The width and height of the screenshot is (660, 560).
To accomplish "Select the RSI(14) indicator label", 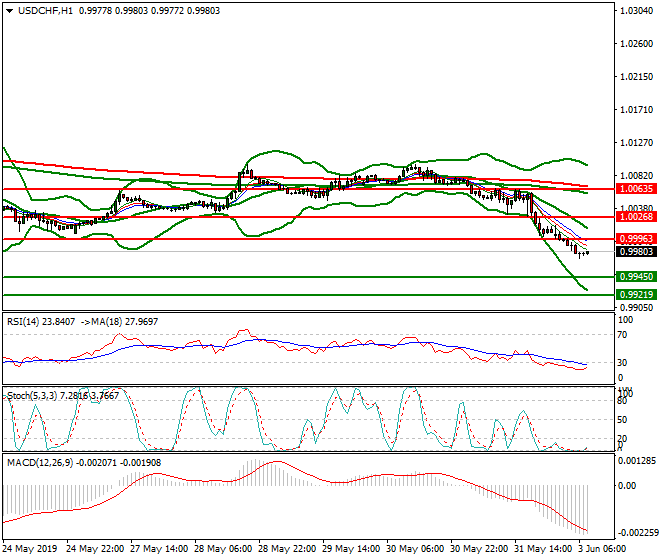I will click(x=41, y=322).
